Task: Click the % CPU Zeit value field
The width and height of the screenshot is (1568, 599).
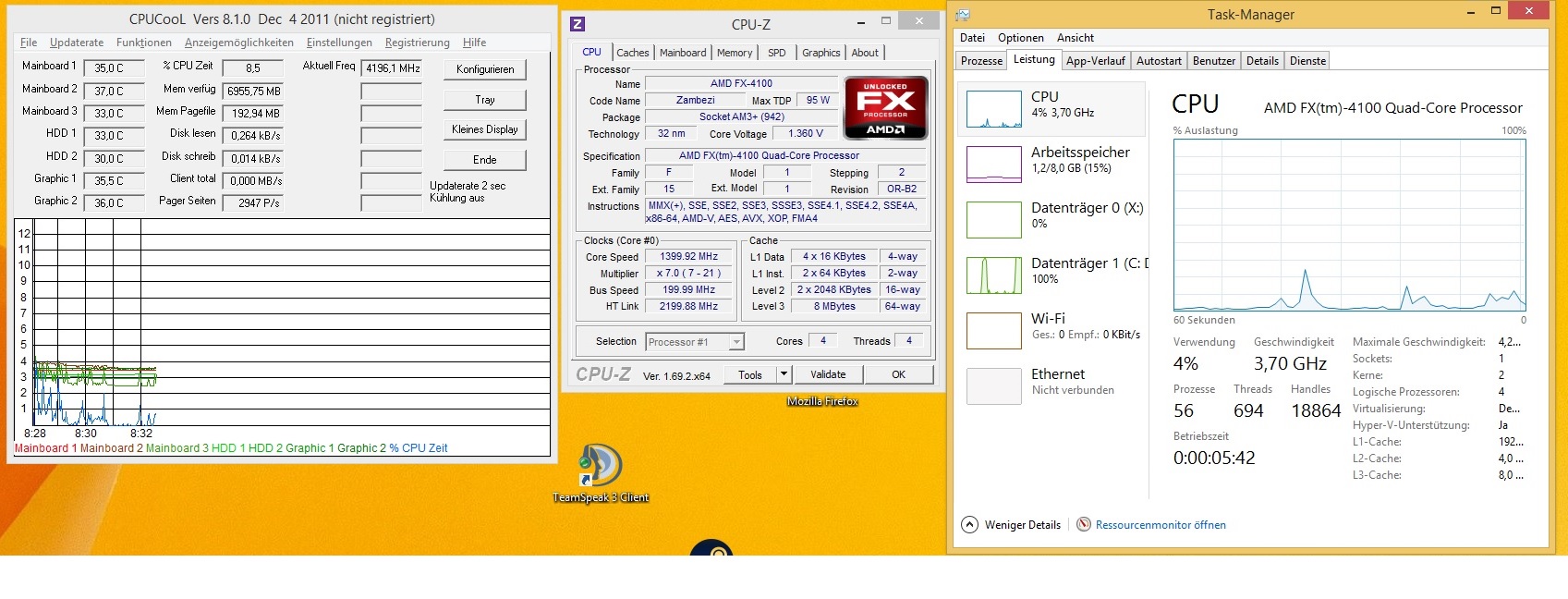Action: coord(252,68)
